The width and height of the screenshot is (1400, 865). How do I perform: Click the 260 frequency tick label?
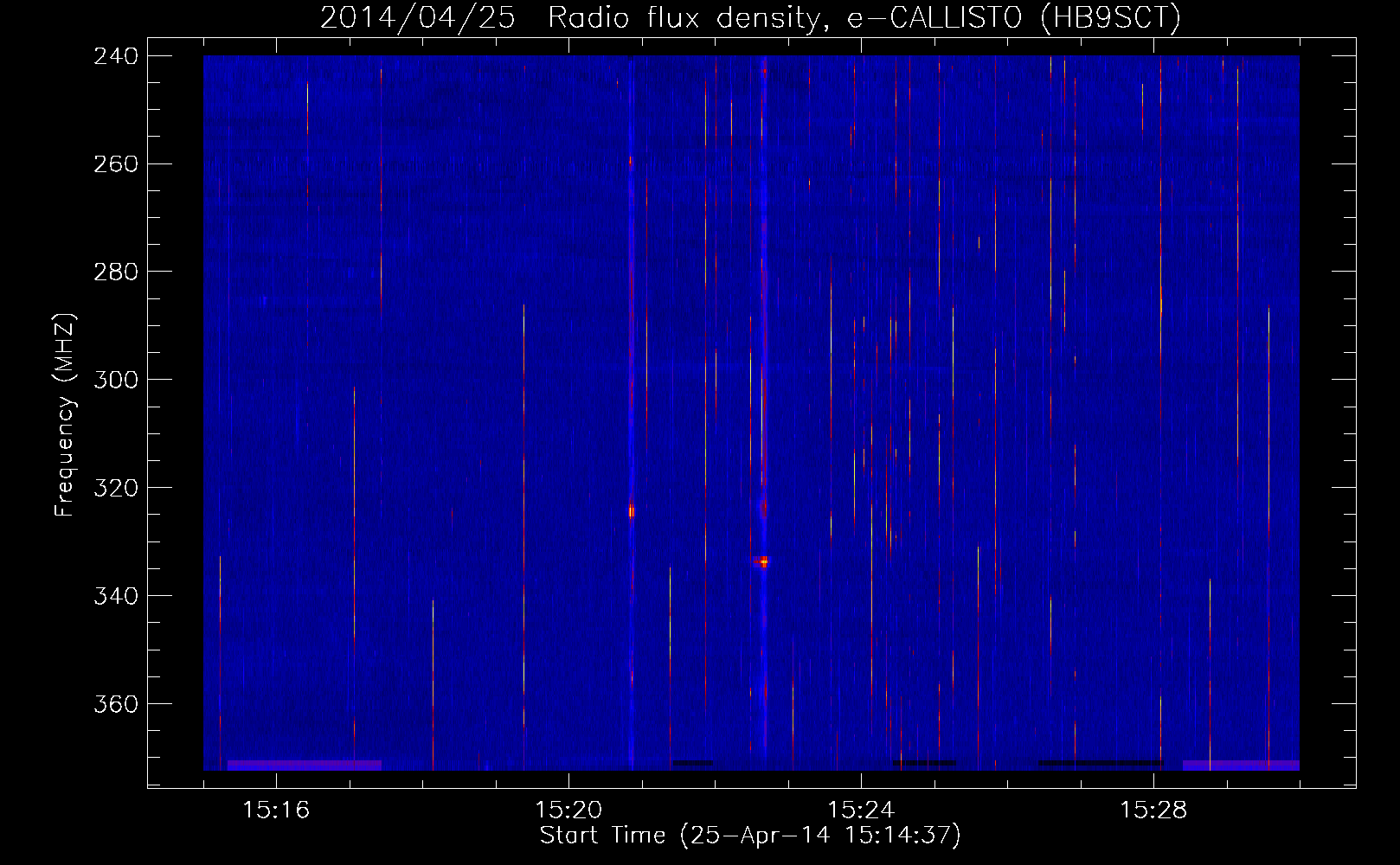pyautogui.click(x=115, y=164)
